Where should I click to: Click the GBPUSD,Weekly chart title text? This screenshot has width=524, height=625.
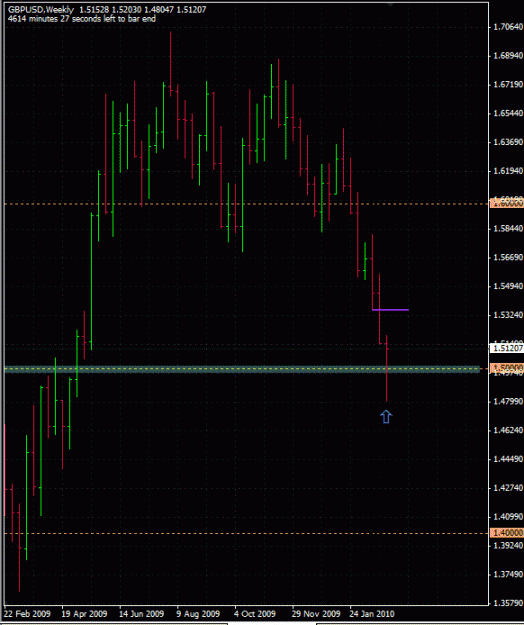tap(41, 10)
